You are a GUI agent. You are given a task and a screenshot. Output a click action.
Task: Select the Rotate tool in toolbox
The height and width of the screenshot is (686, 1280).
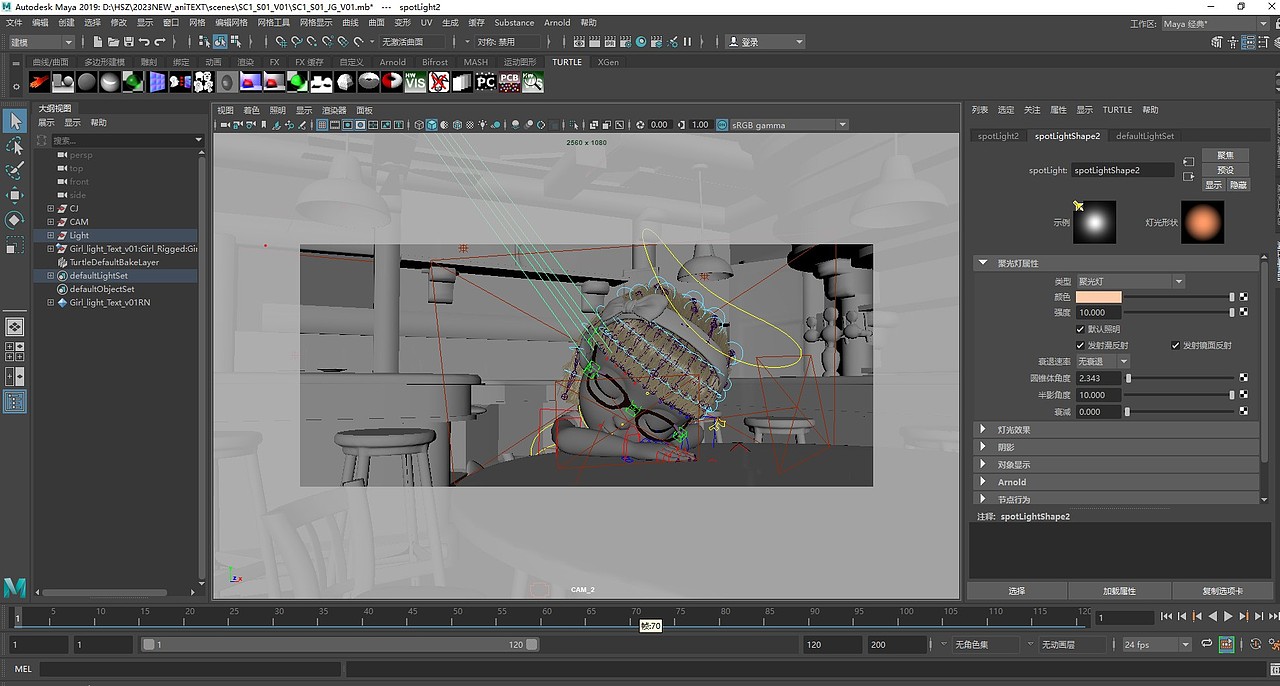click(x=15, y=219)
